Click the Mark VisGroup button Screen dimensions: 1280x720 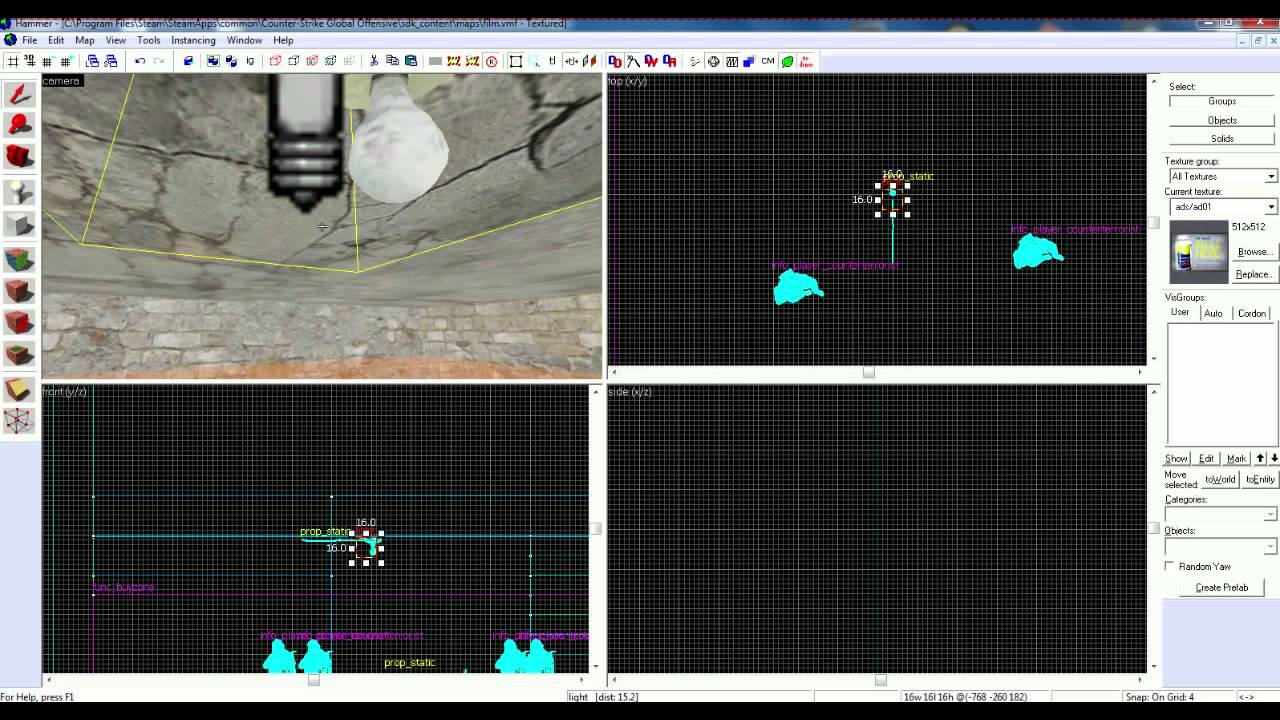click(1237, 458)
